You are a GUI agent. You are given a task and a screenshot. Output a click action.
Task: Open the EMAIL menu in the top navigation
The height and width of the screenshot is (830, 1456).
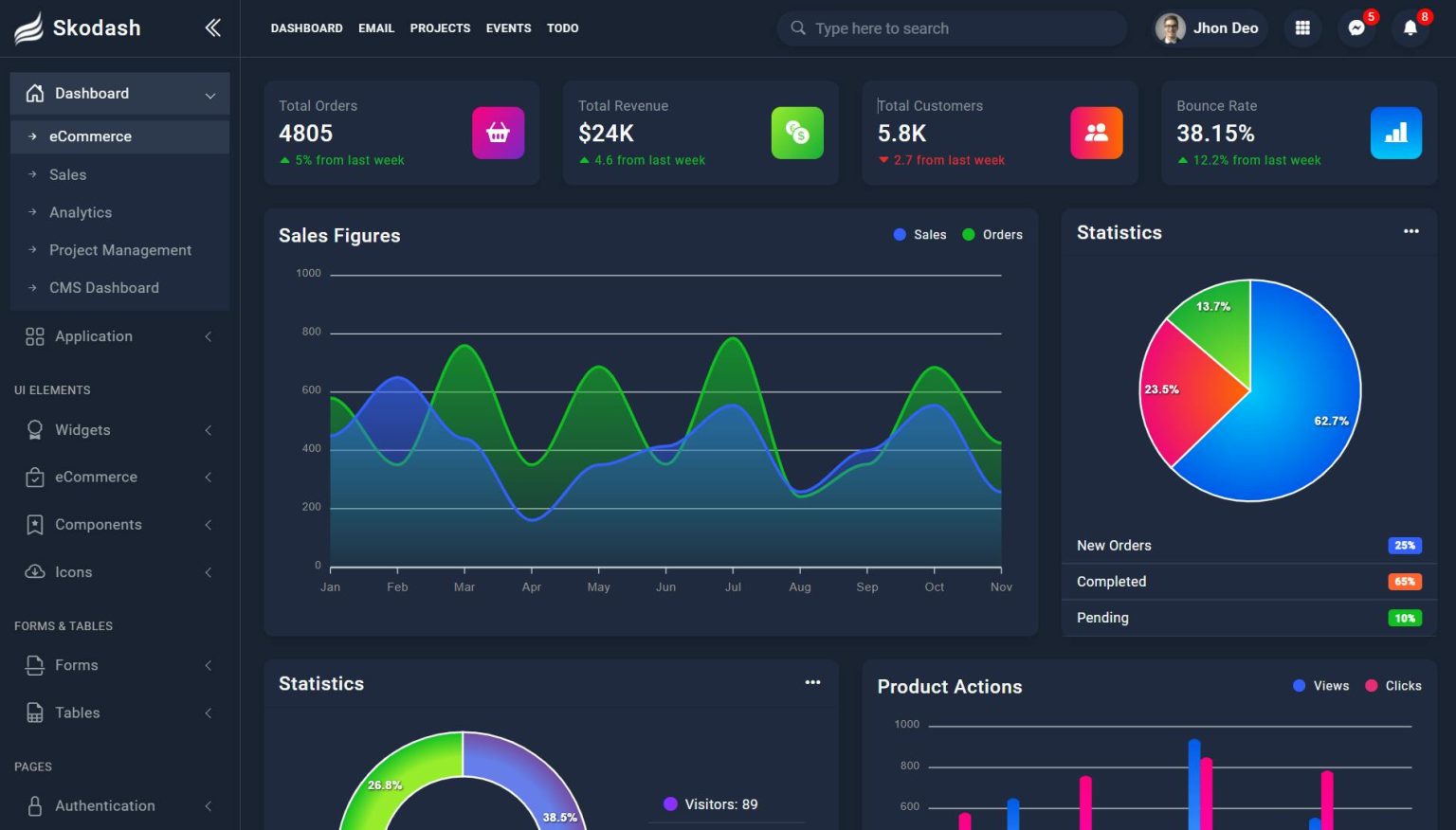tap(376, 27)
